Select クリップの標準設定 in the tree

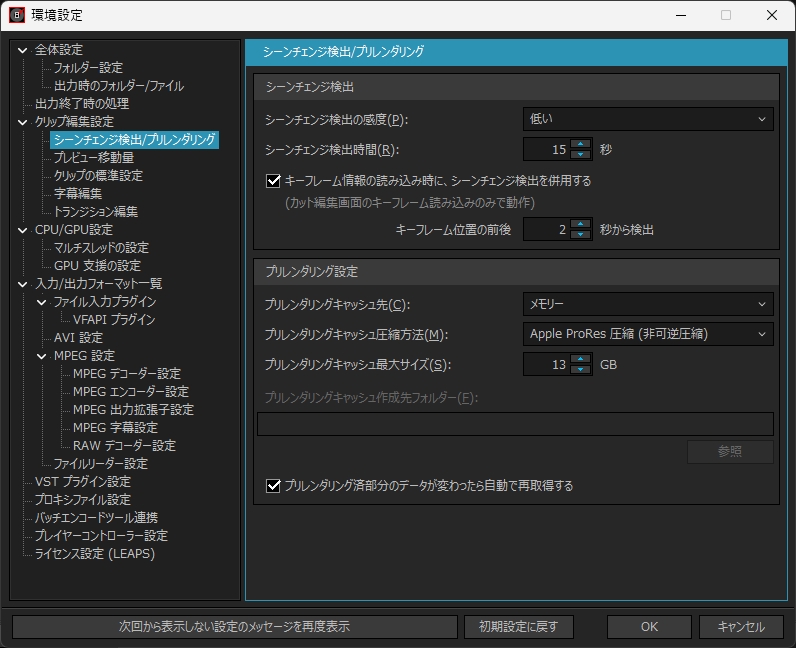98,176
